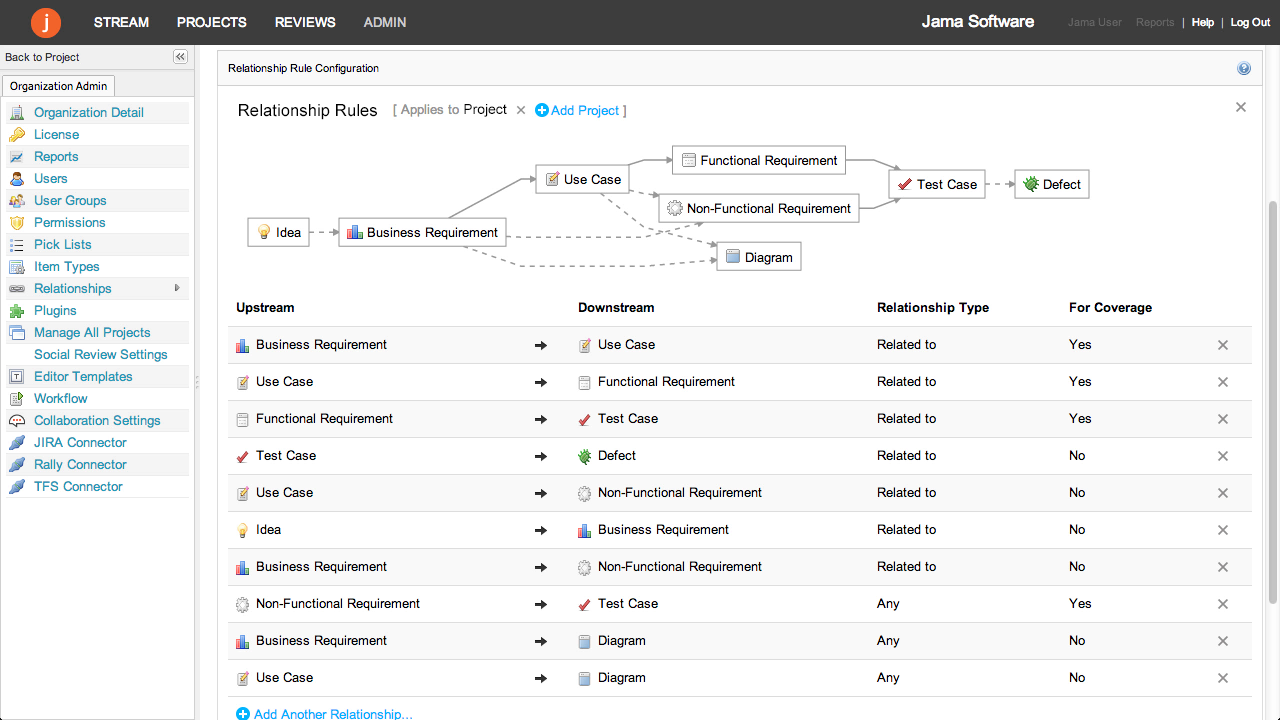This screenshot has height=720, width=1280.
Task: Open Pick Lists in sidebar
Action: [x=62, y=244]
